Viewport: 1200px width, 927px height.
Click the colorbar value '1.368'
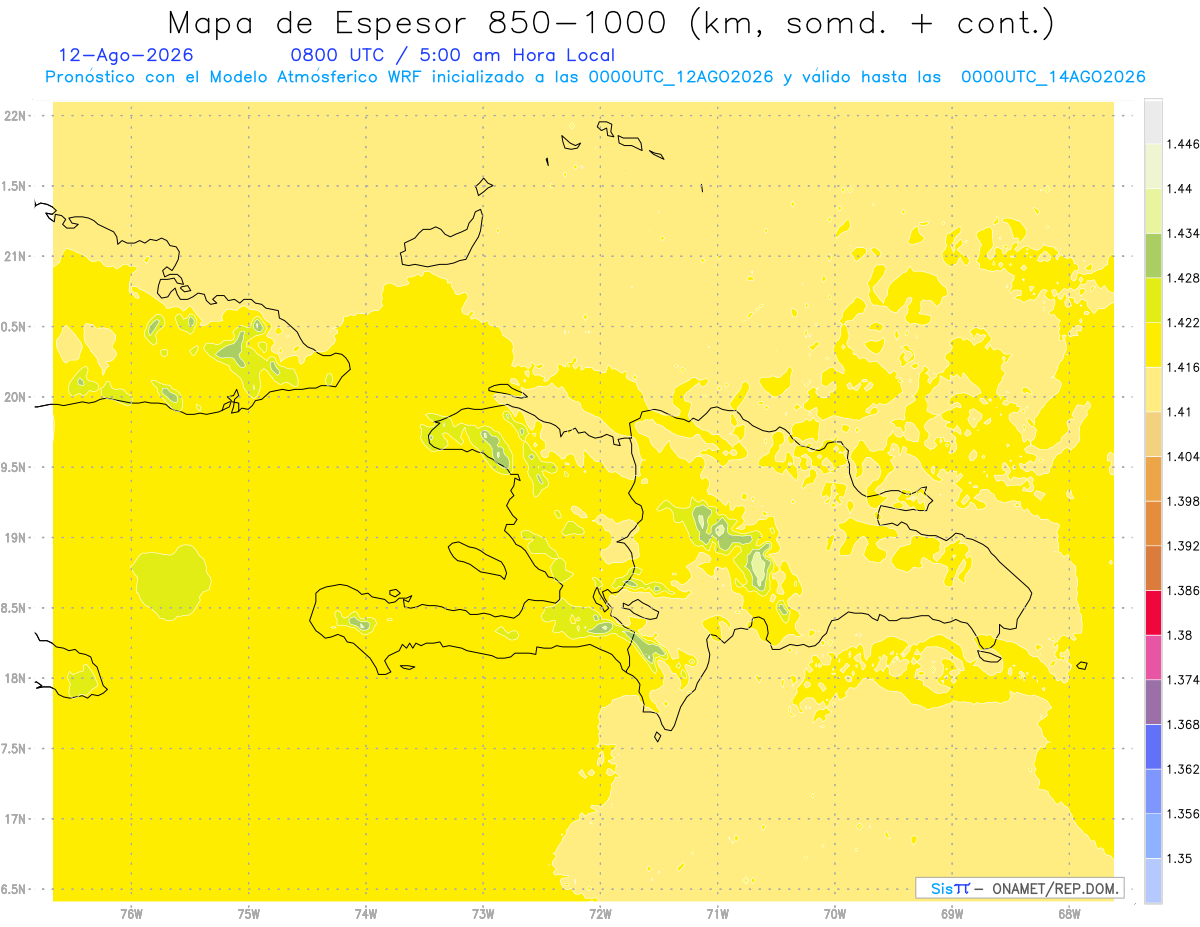pos(1183,724)
